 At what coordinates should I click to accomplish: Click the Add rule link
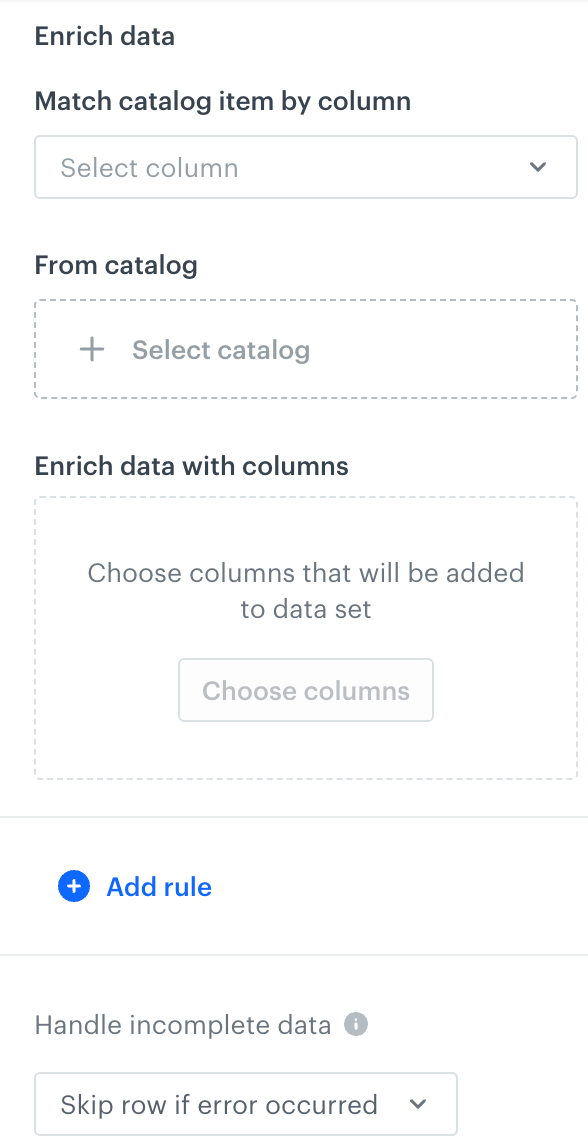158,886
